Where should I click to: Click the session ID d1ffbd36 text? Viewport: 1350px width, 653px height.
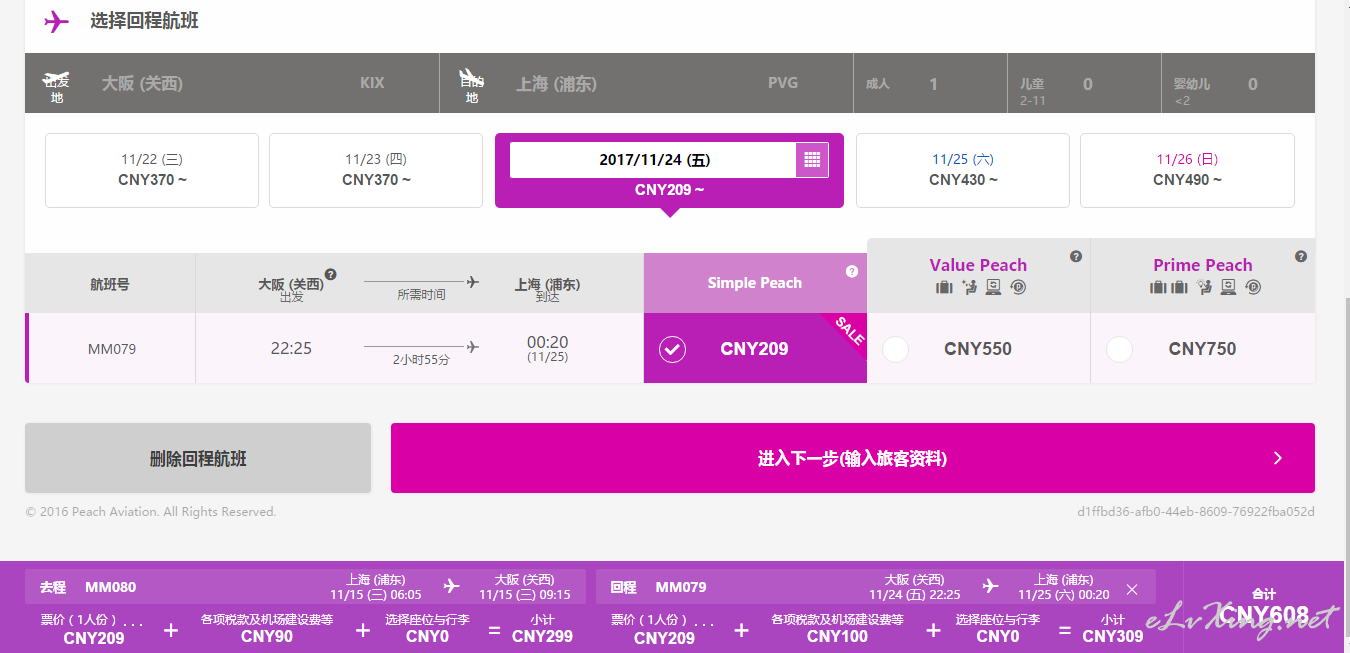1196,512
